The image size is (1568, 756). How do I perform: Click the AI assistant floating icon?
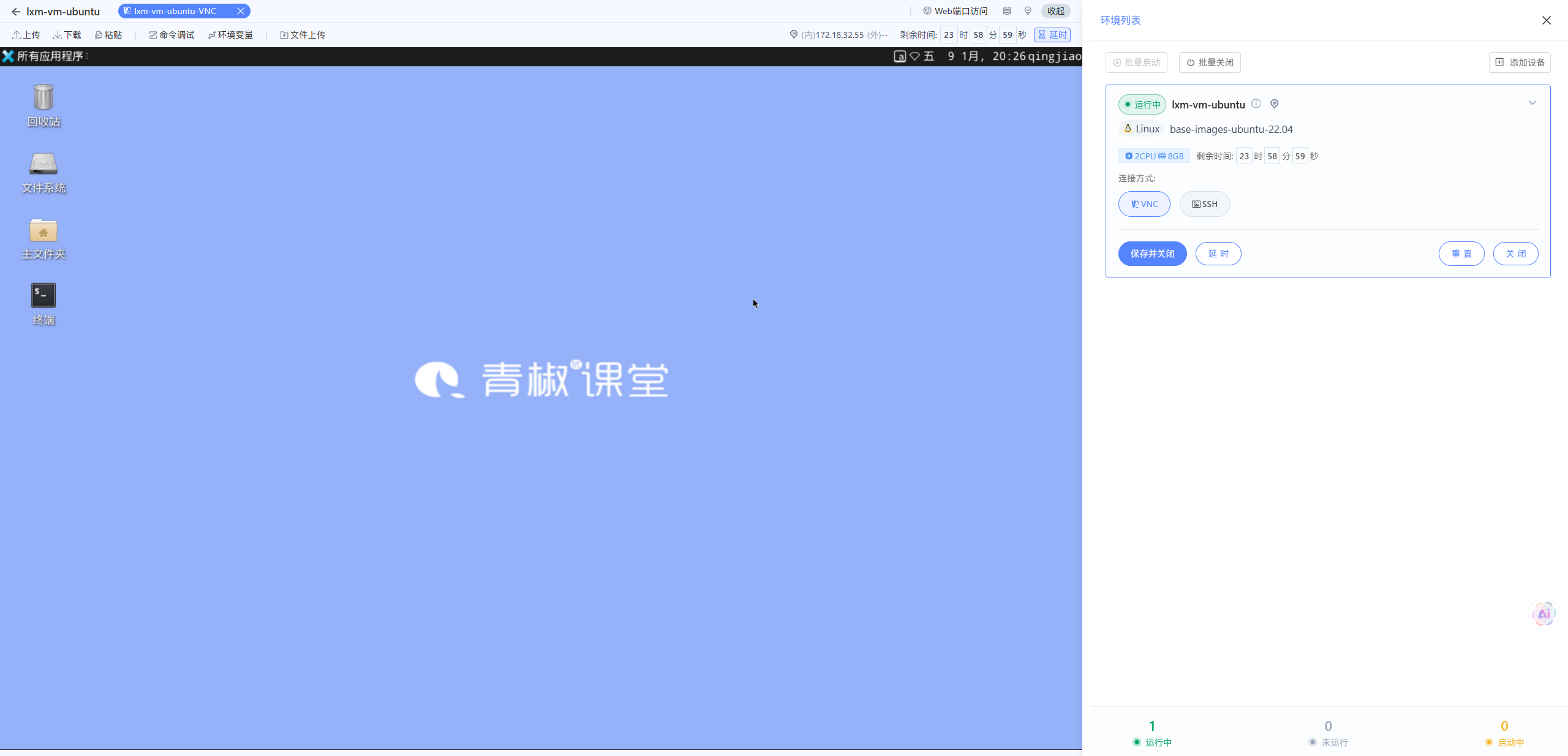pyautogui.click(x=1543, y=613)
